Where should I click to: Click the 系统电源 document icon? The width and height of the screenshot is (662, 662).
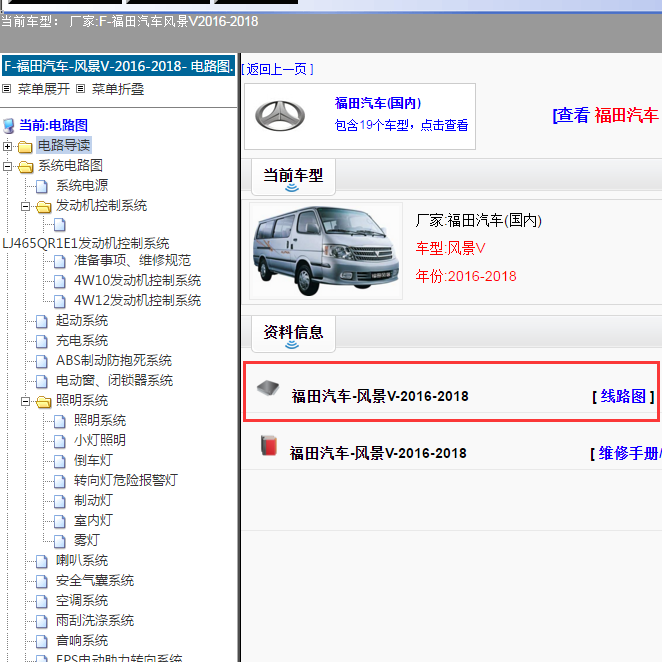[x=41, y=186]
